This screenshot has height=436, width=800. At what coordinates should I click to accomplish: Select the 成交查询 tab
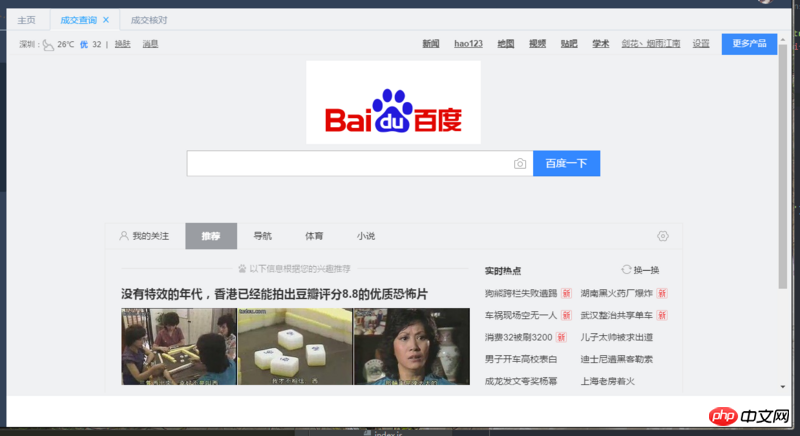[79, 20]
